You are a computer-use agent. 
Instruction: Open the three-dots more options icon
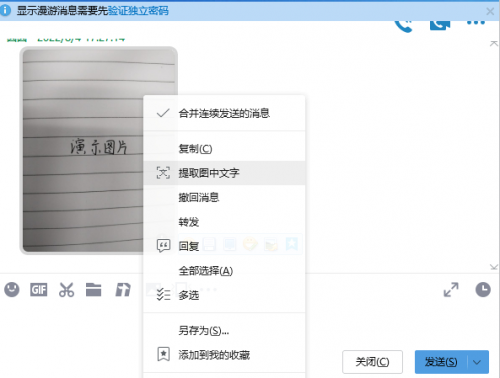coord(476,23)
